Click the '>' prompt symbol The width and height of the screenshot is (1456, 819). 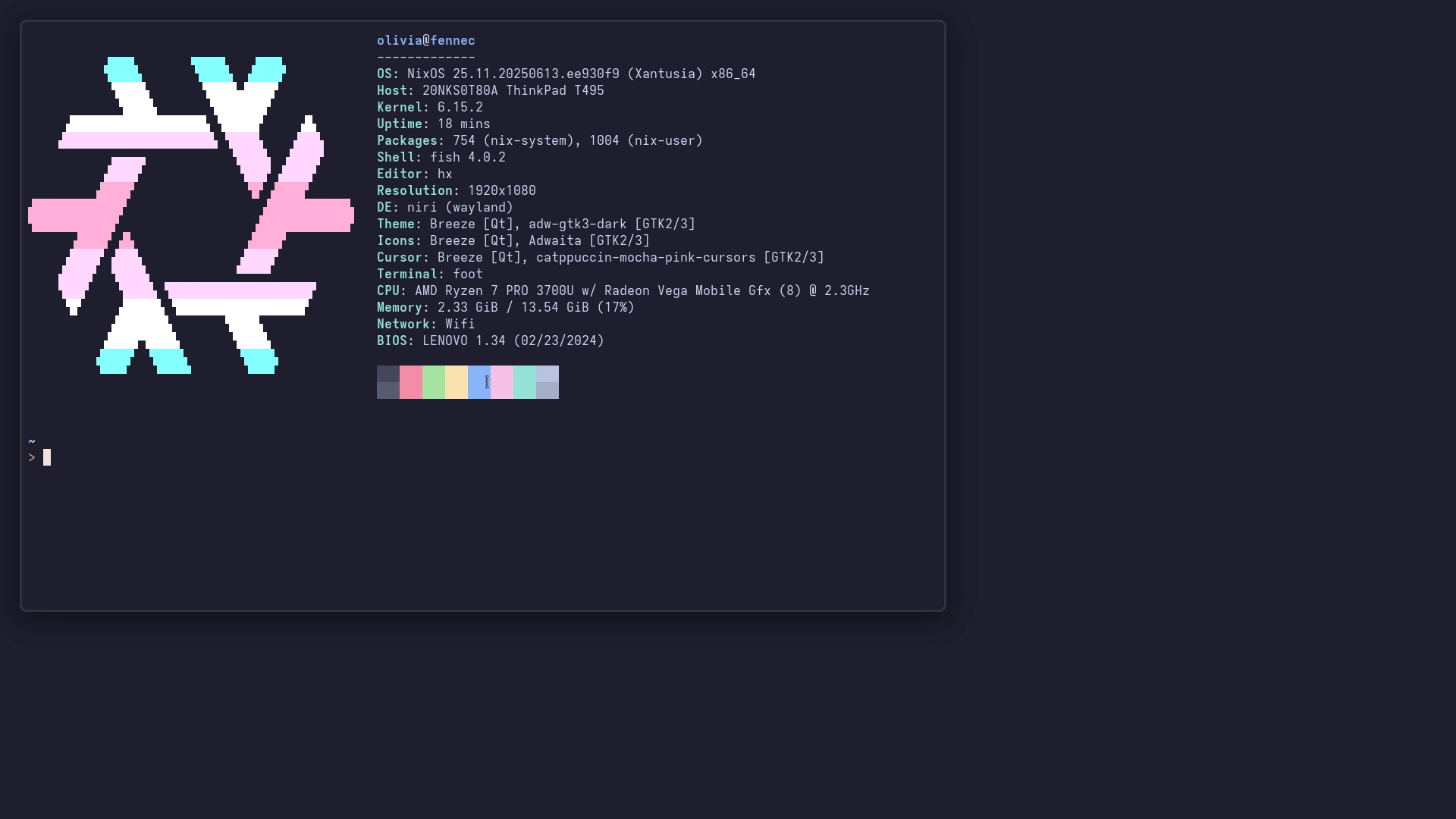point(32,458)
